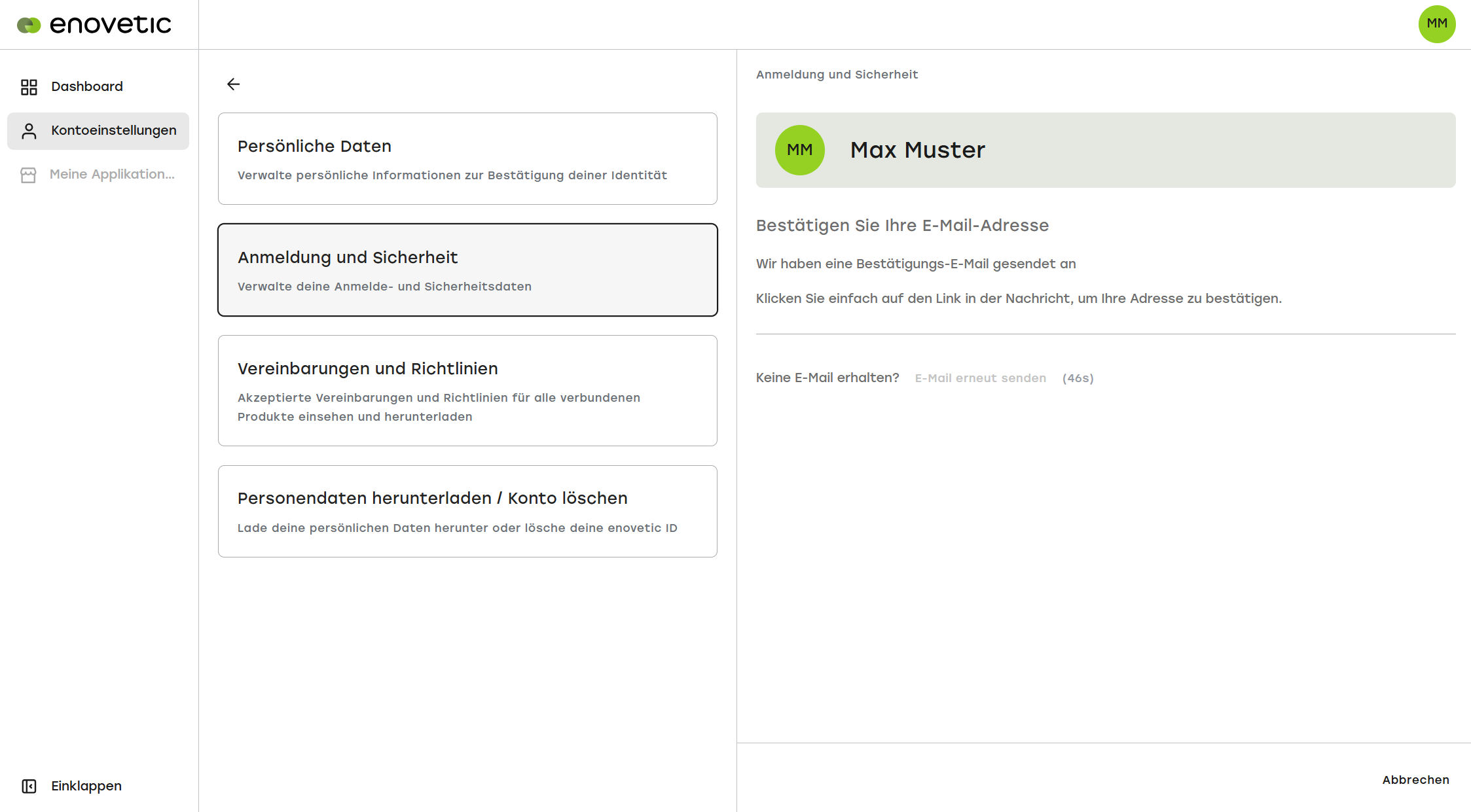Click the Anmeldung und Sicherheit breadcrumb heading
Image resolution: width=1471 pixels, height=812 pixels.
(837, 75)
